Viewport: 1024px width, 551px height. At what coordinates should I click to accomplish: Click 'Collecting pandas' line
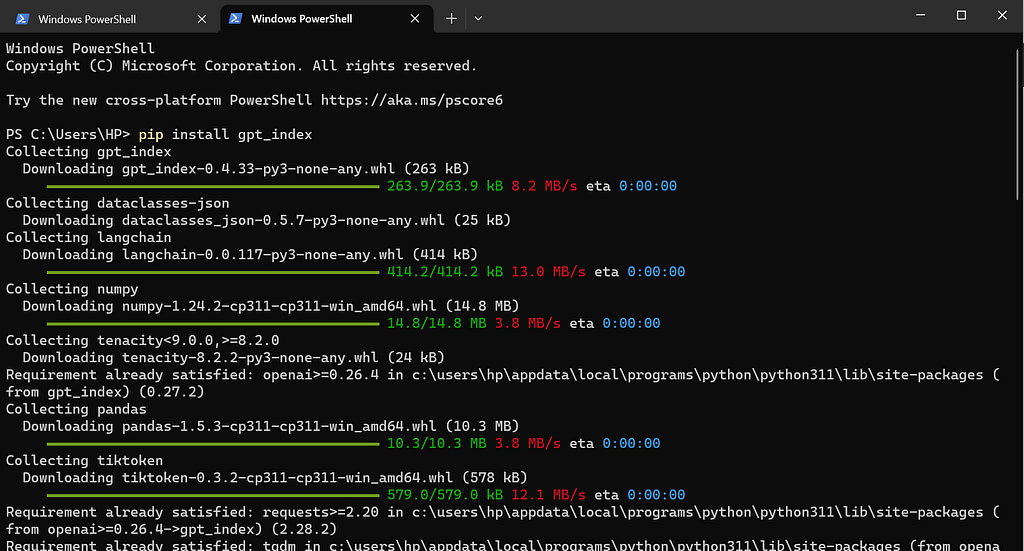point(76,409)
